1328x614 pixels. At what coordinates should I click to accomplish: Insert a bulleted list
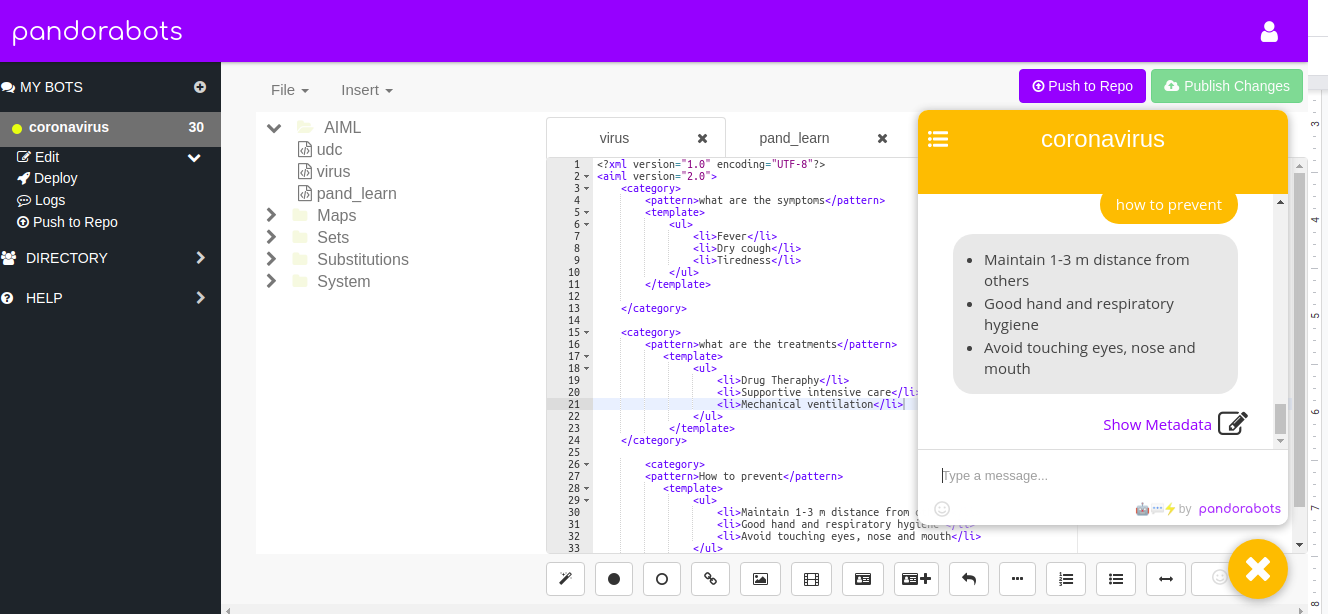tap(1116, 578)
